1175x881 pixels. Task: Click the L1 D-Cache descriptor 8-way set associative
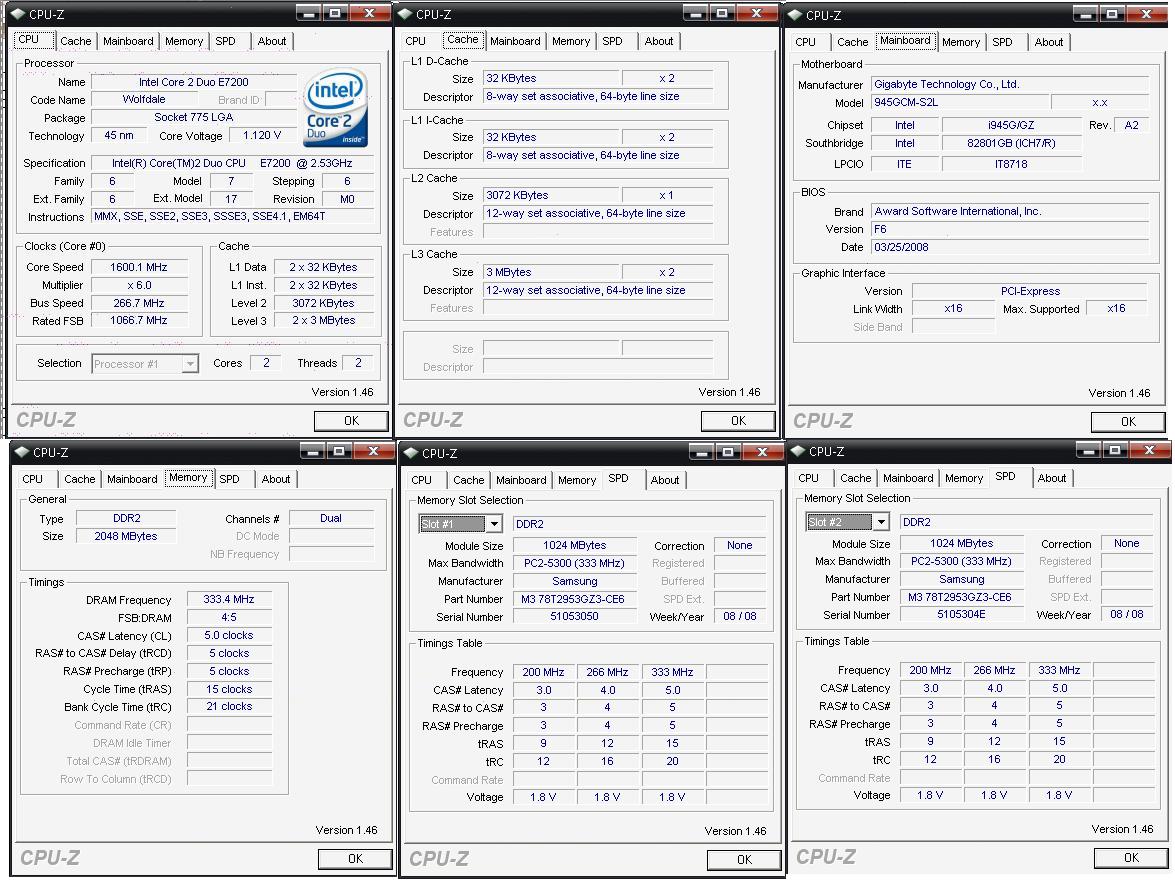(x=597, y=97)
